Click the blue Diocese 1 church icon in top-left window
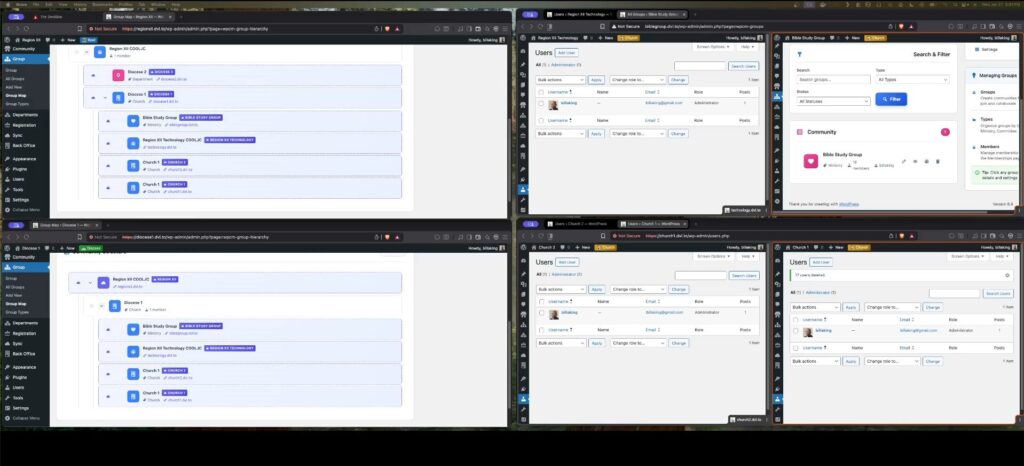Viewport: 1024px width, 466px height. tap(118, 98)
